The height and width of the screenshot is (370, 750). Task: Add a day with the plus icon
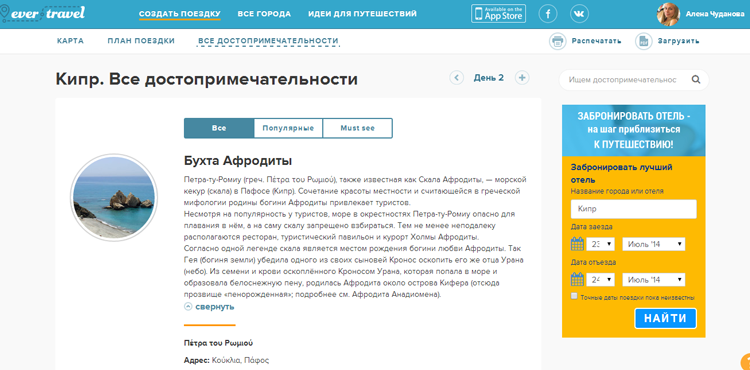click(x=522, y=77)
